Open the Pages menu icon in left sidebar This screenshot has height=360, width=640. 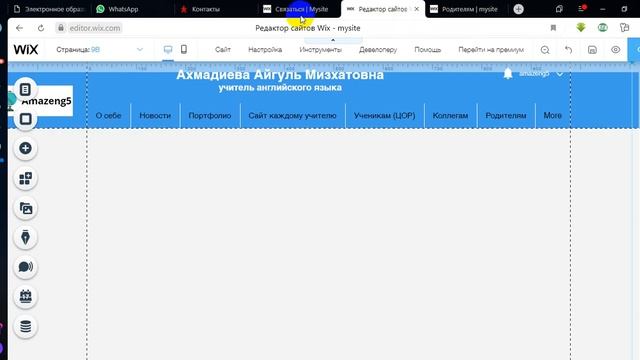[25, 89]
